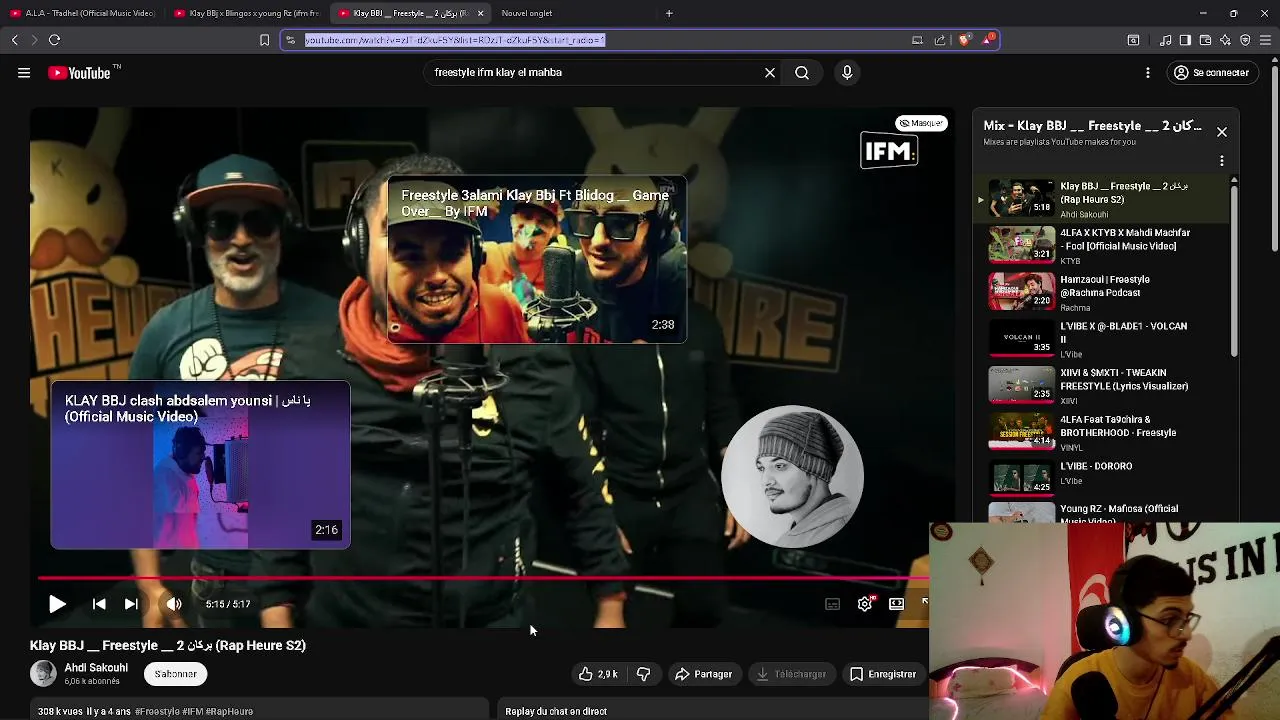
Task: Play the video with the play button
Action: [57, 604]
